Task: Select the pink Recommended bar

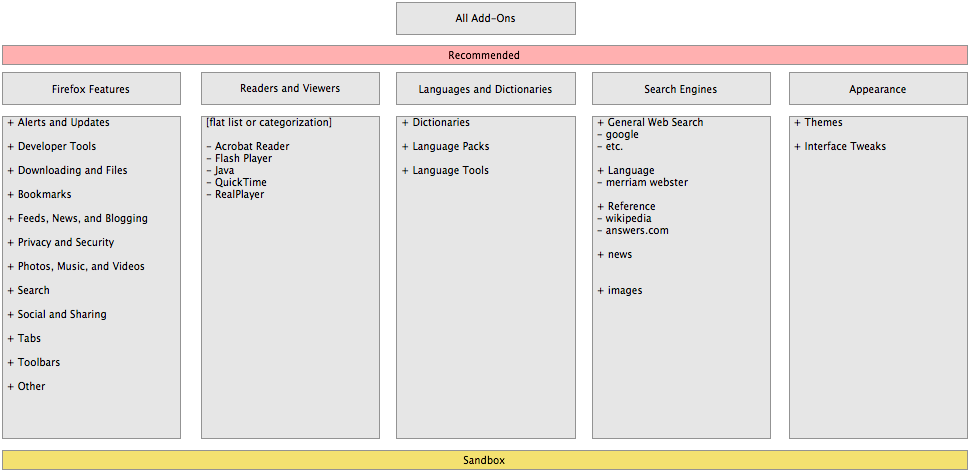Action: click(x=484, y=55)
